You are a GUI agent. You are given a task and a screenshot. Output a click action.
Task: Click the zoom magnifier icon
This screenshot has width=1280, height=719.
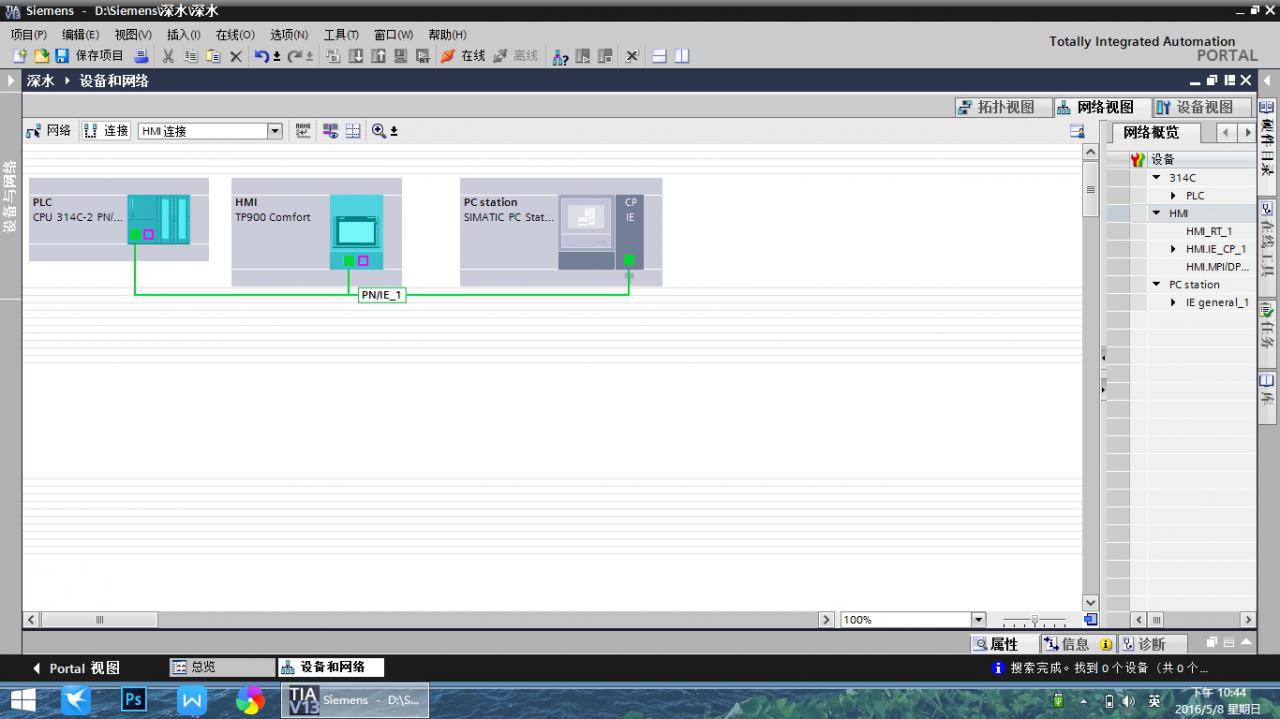click(x=379, y=131)
